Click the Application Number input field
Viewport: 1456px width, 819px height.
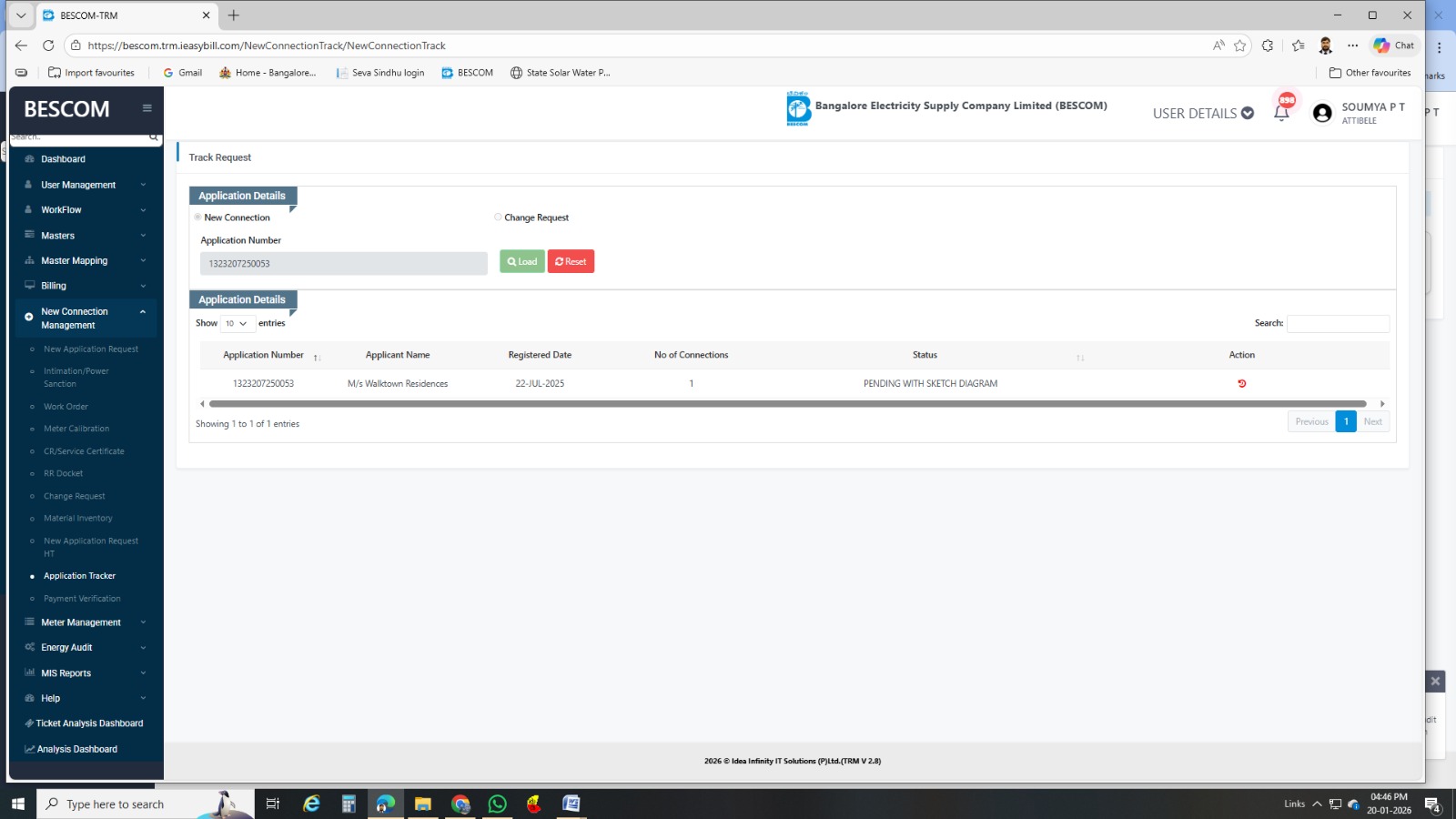click(x=344, y=264)
